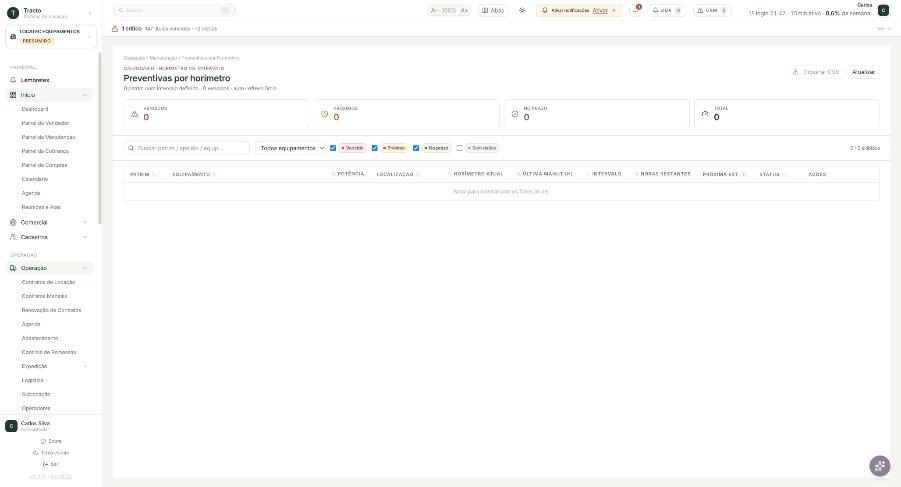Click the Tracto logo icon in the sidebar
This screenshot has width=901, height=487.
click(x=13, y=13)
